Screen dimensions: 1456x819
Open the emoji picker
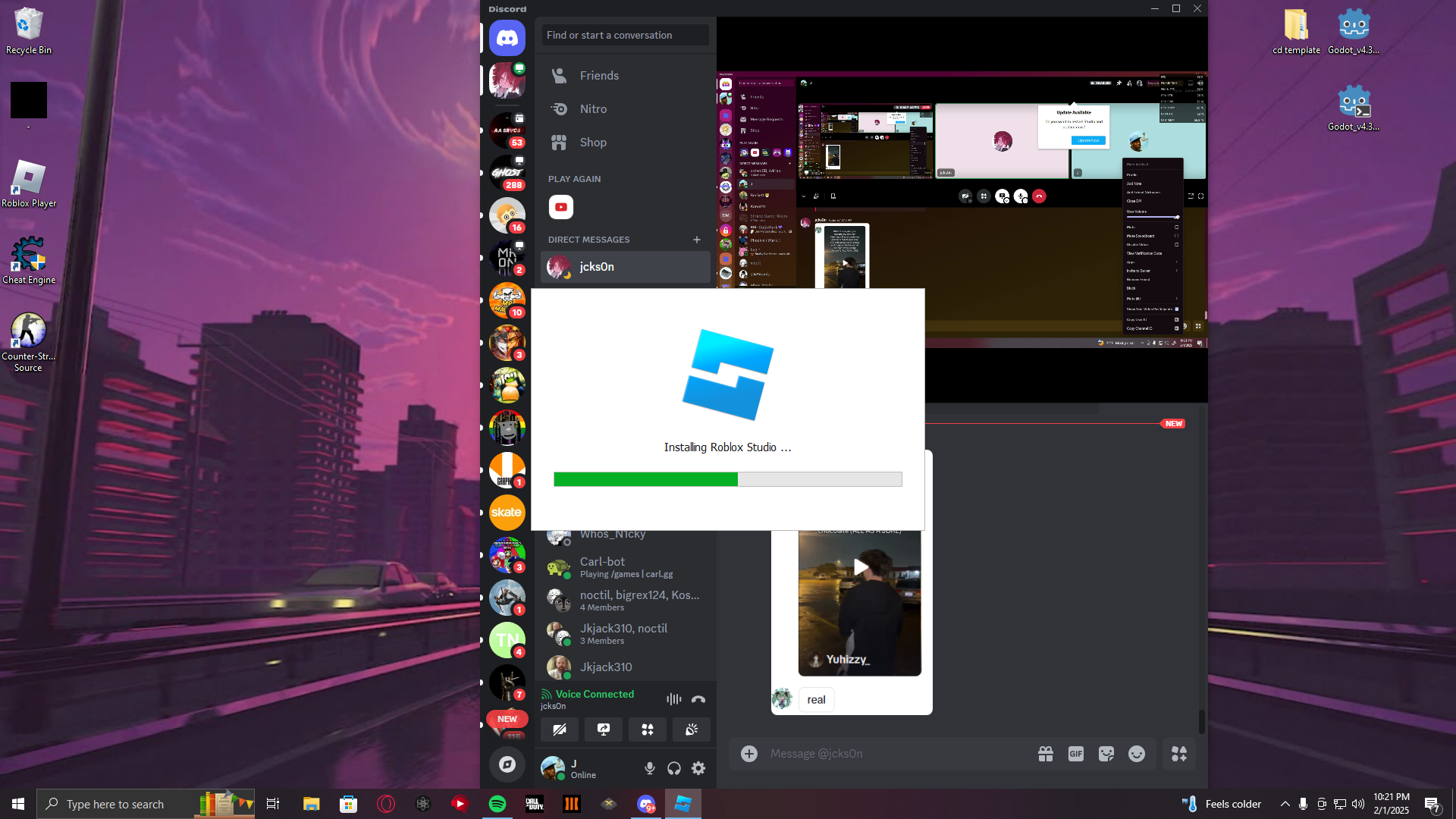[1136, 754]
